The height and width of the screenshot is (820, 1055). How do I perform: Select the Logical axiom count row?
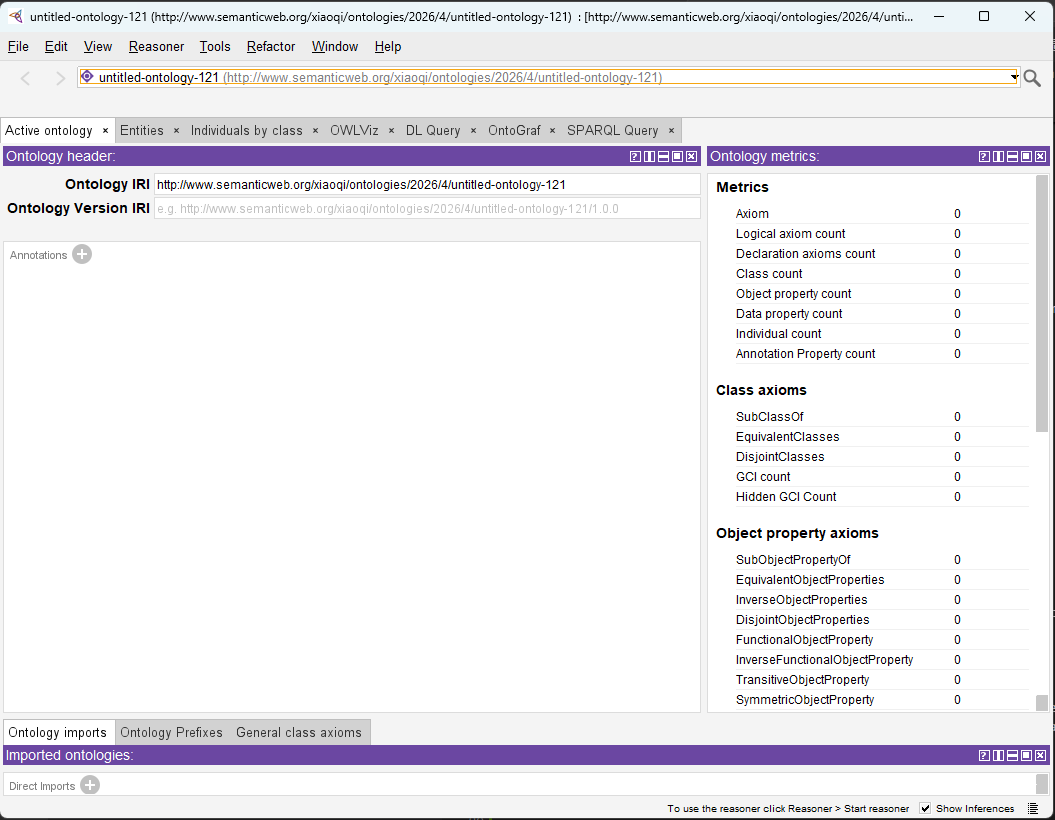(x=881, y=234)
